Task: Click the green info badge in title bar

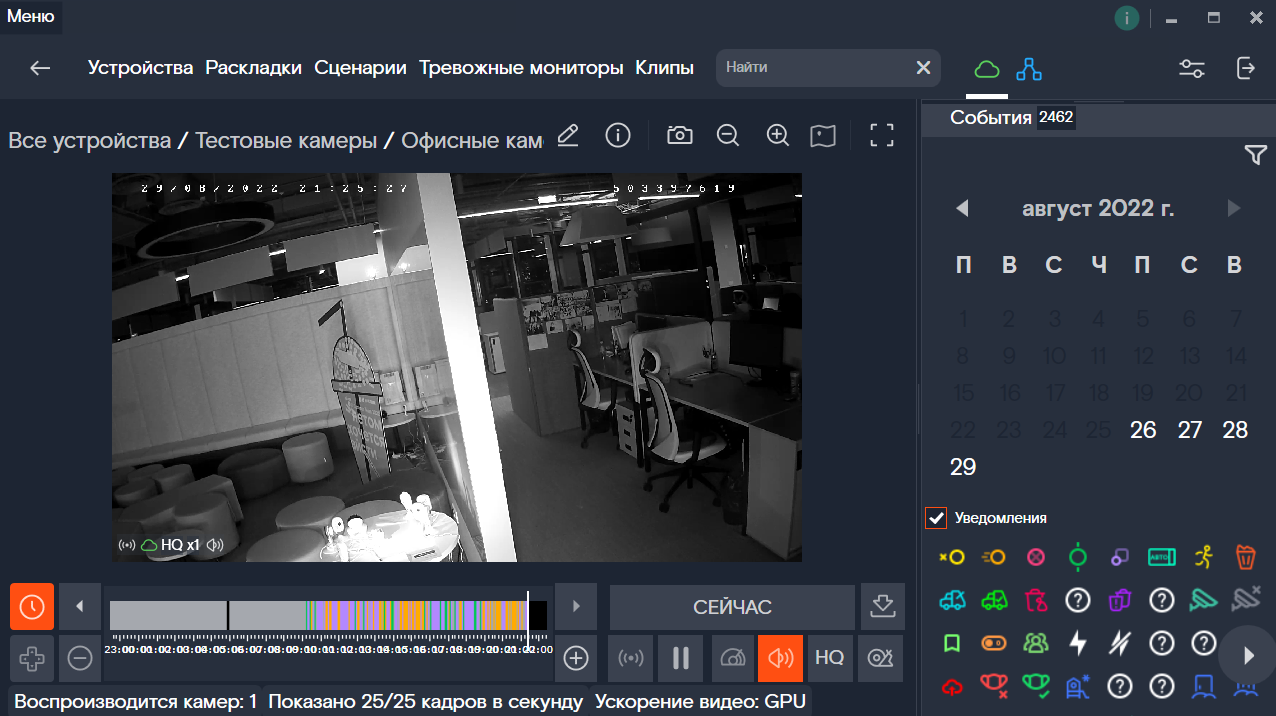Action: [1127, 17]
